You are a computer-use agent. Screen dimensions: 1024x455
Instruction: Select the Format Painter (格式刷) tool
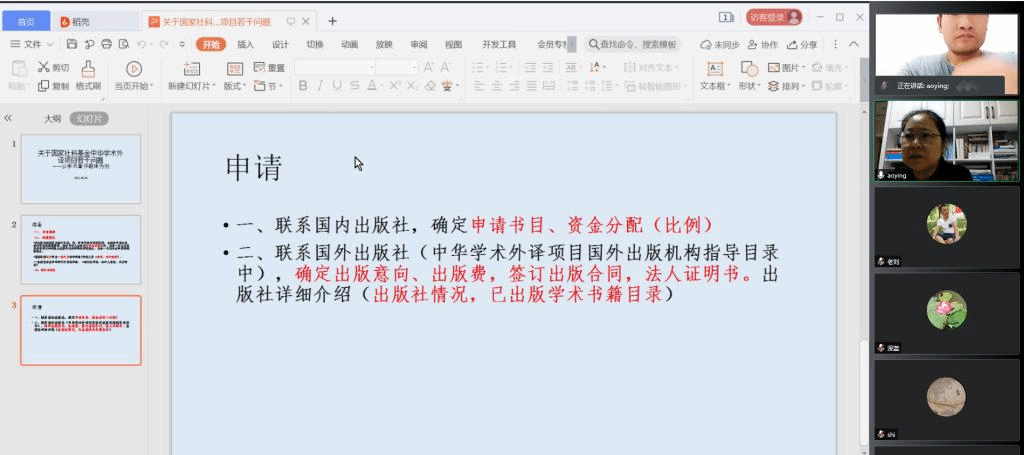88,75
